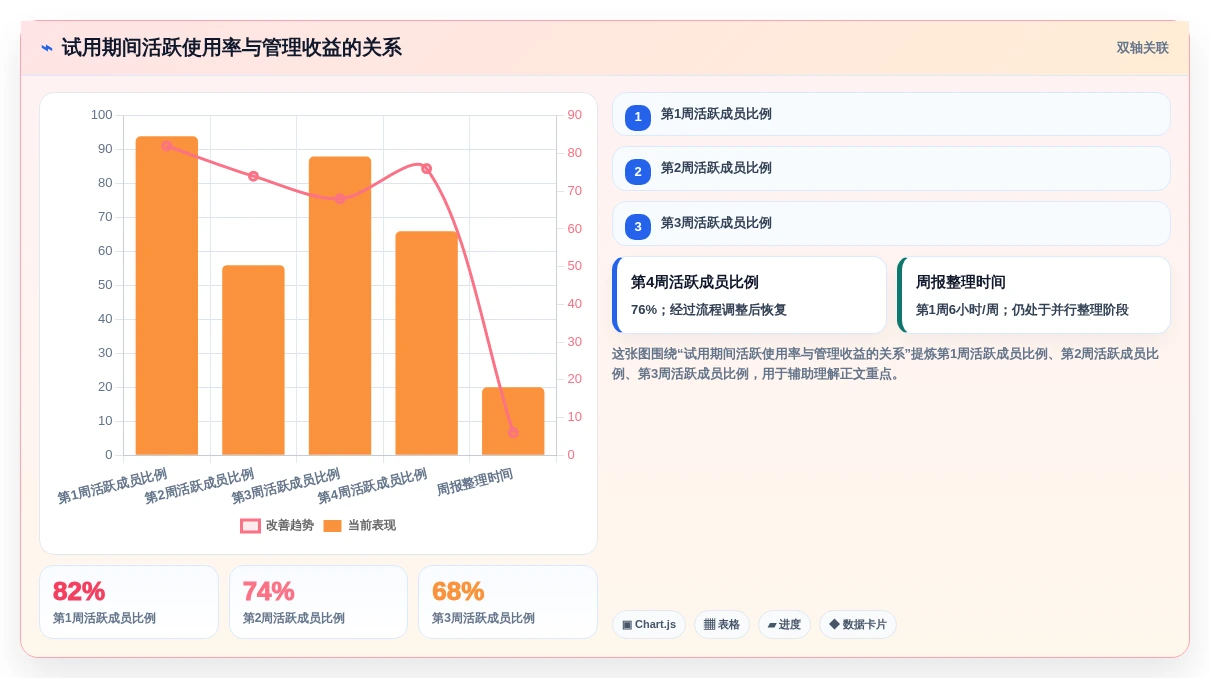The image size is (1210, 678).
Task: Click the right axis value 90
Action: [x=575, y=115]
